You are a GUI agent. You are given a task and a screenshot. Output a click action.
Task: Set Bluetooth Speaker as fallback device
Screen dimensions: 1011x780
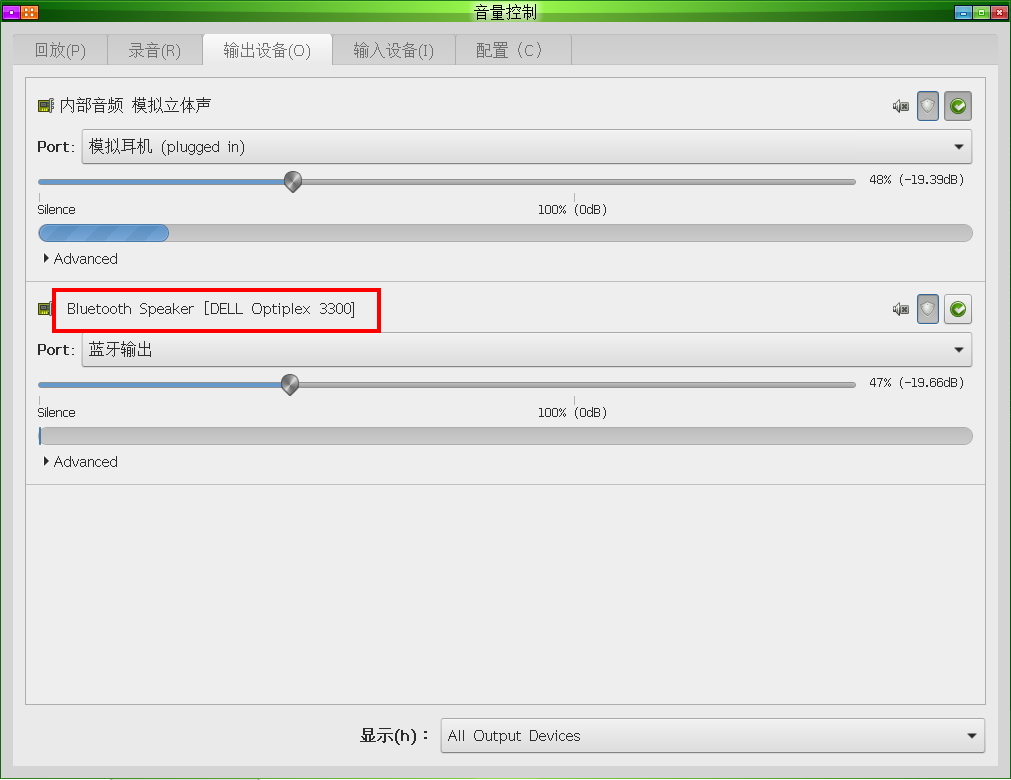click(x=958, y=309)
